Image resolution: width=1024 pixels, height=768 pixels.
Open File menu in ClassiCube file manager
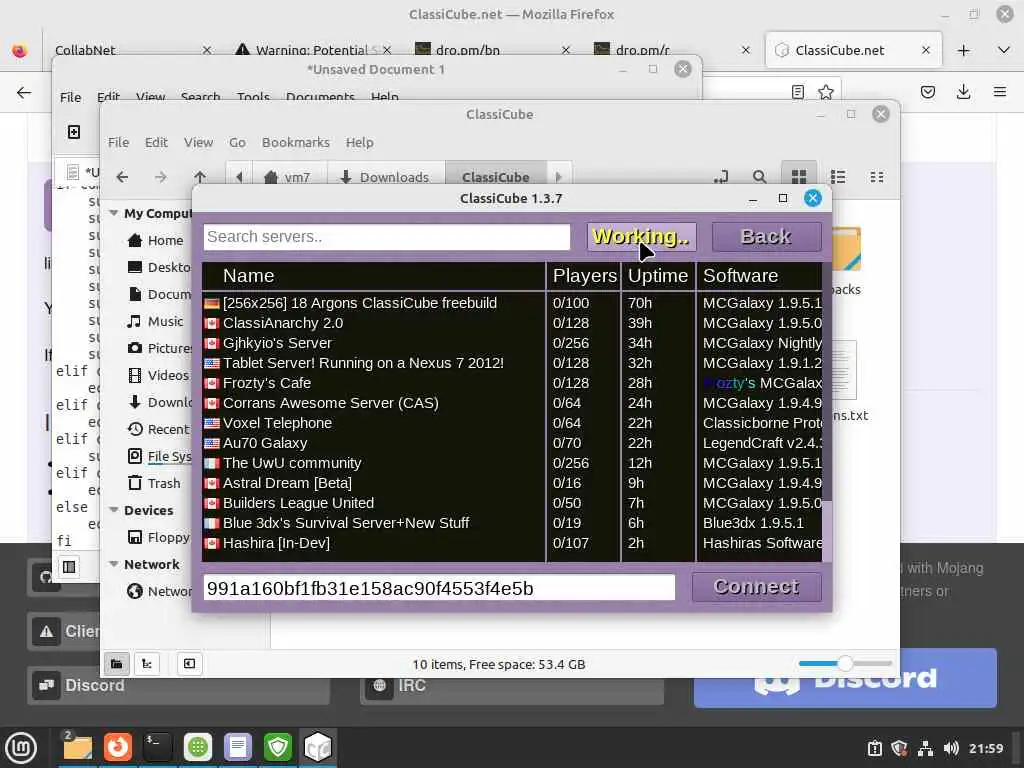(x=118, y=142)
